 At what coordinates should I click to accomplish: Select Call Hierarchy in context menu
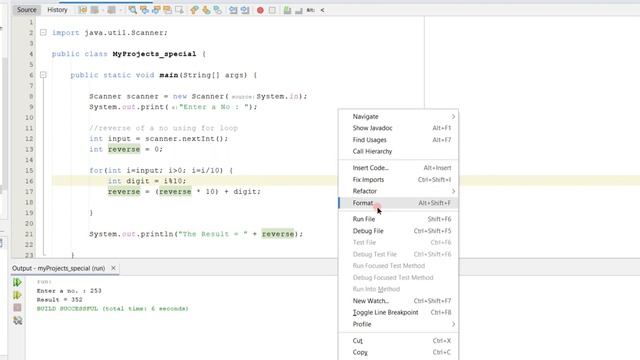pyautogui.click(x=399, y=151)
